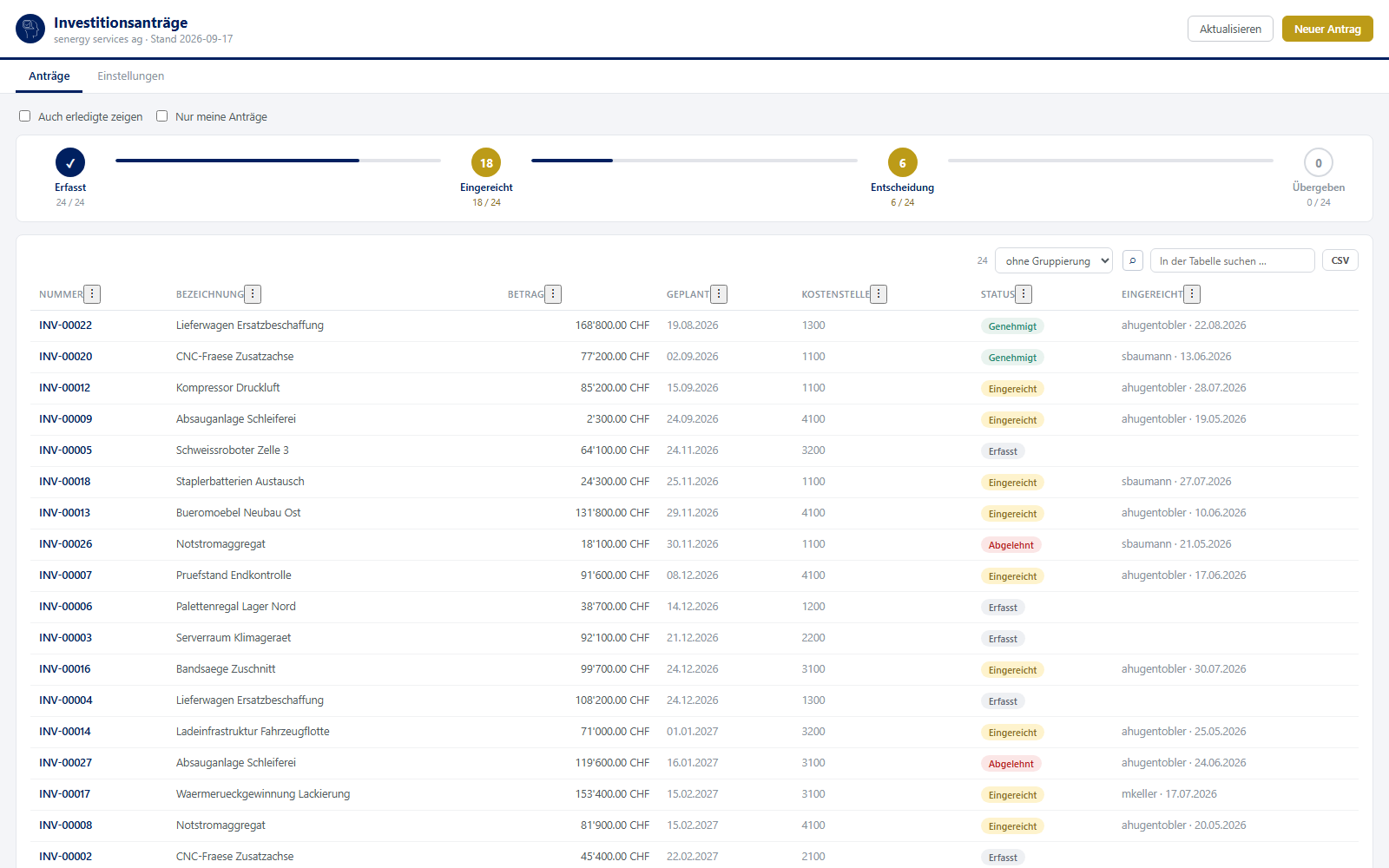Click the Investitionsanträge app logo icon
1389x868 pixels.
tap(30, 29)
